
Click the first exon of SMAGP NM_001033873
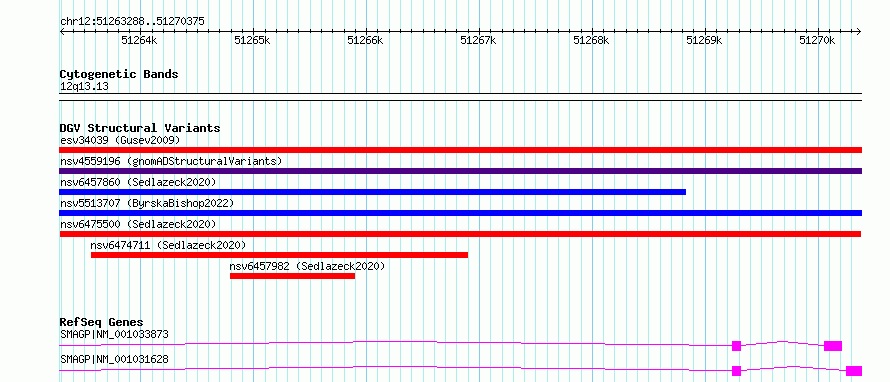coord(737,346)
